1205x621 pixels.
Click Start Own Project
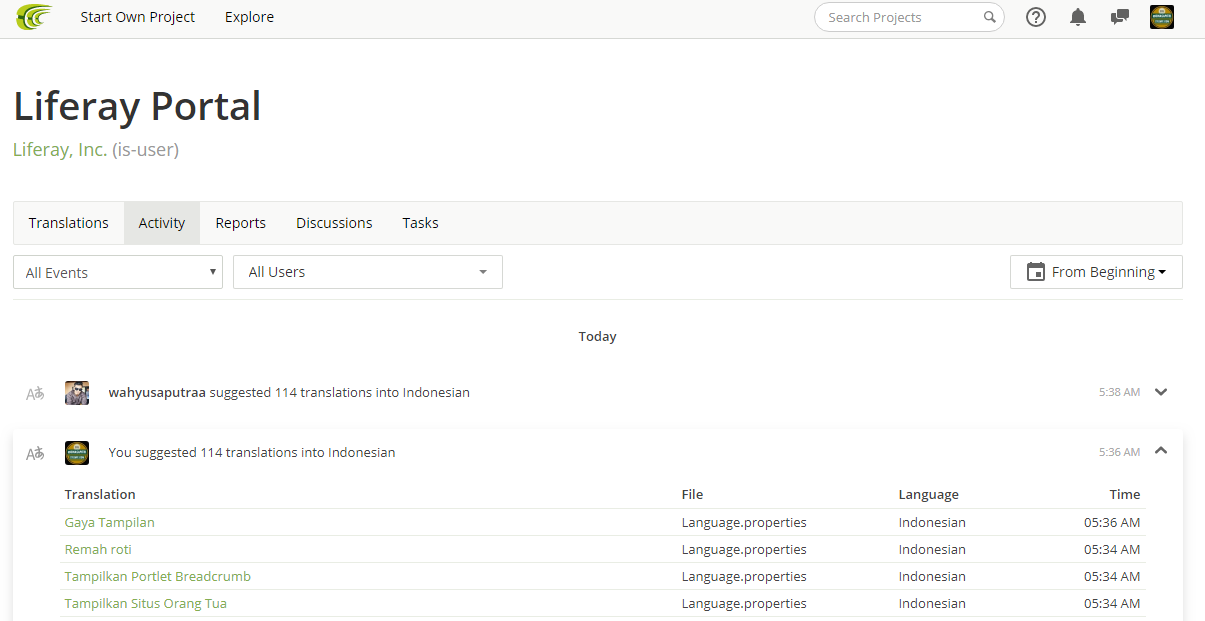pos(138,17)
